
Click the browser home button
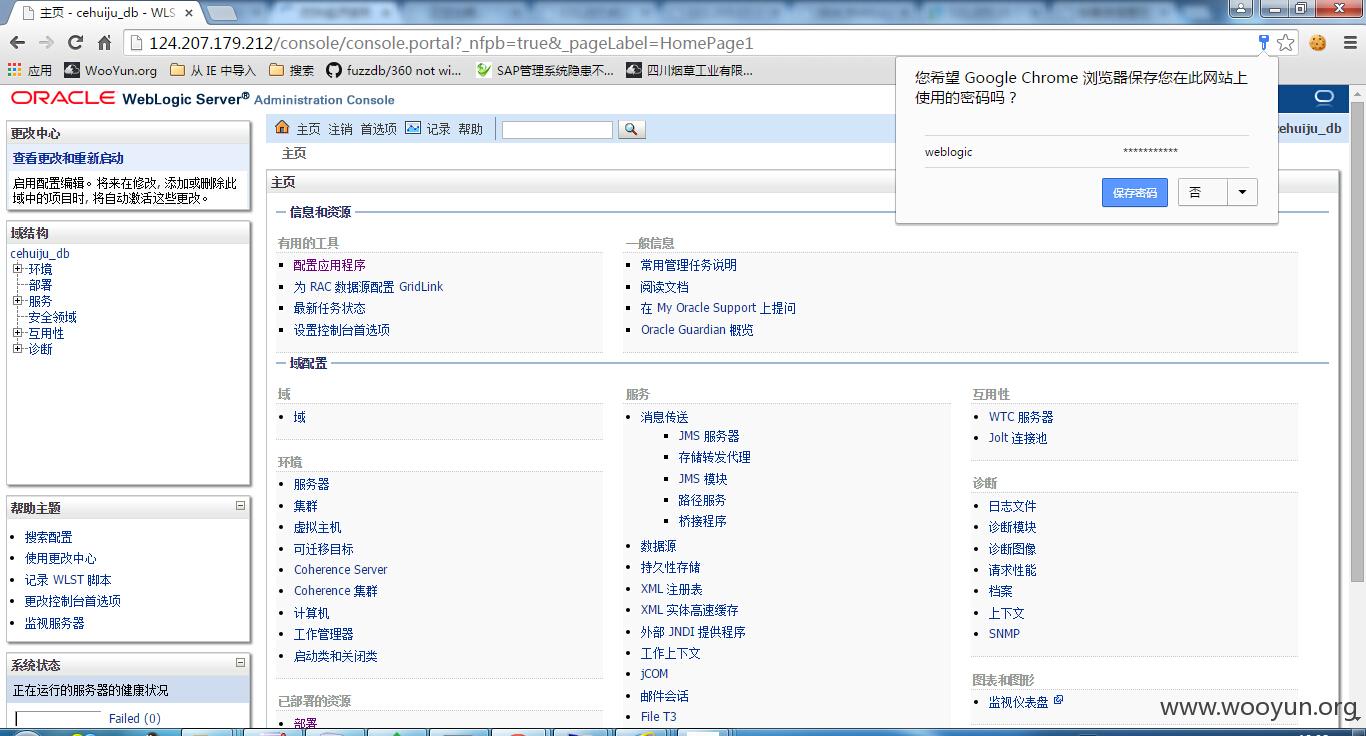point(104,43)
